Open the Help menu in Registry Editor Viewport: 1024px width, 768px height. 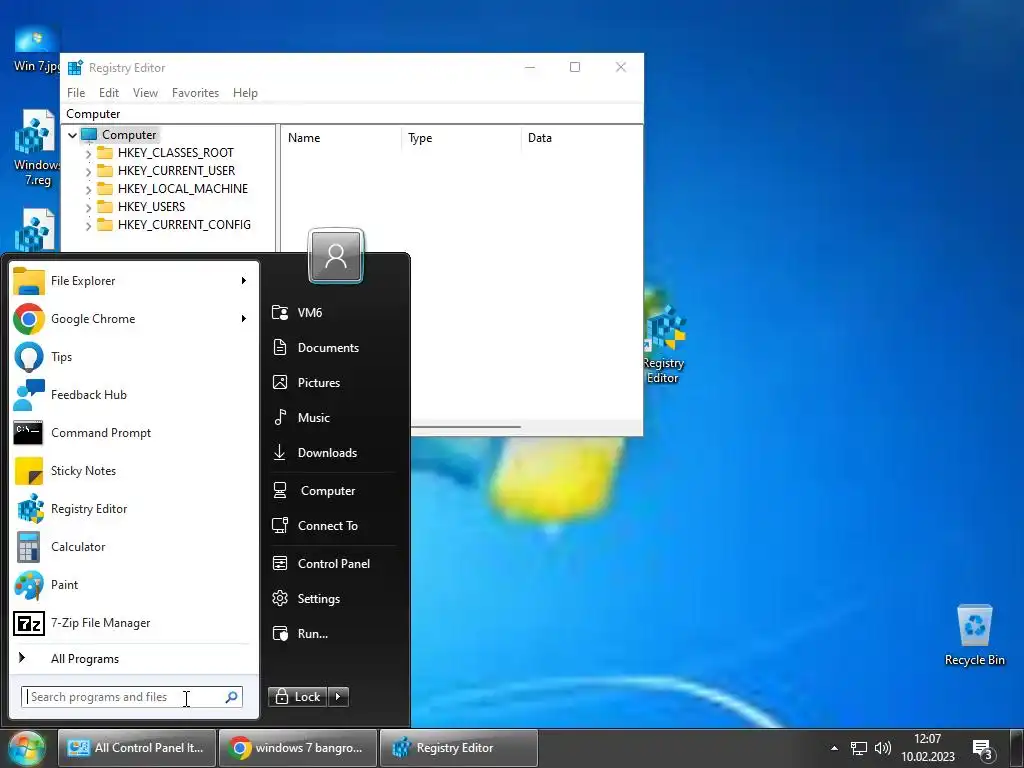tap(245, 93)
